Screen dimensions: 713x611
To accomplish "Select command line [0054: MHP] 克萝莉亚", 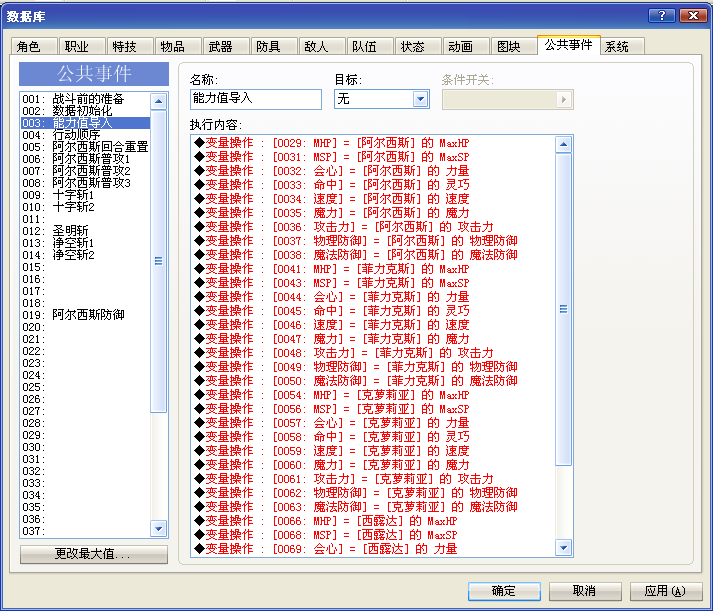I will tap(373, 395).
